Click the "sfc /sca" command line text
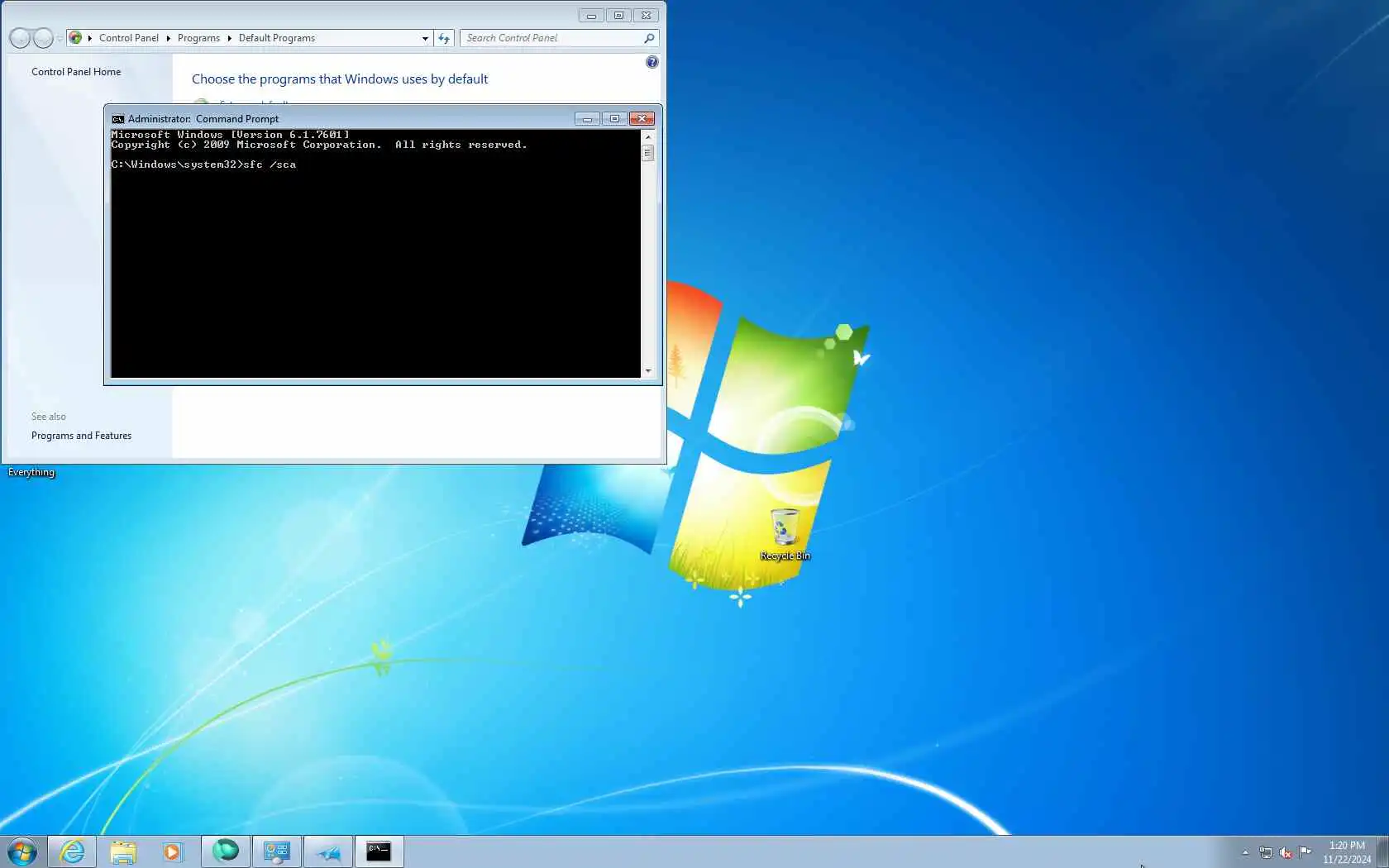Screen dimensions: 1389x868 point(270,165)
